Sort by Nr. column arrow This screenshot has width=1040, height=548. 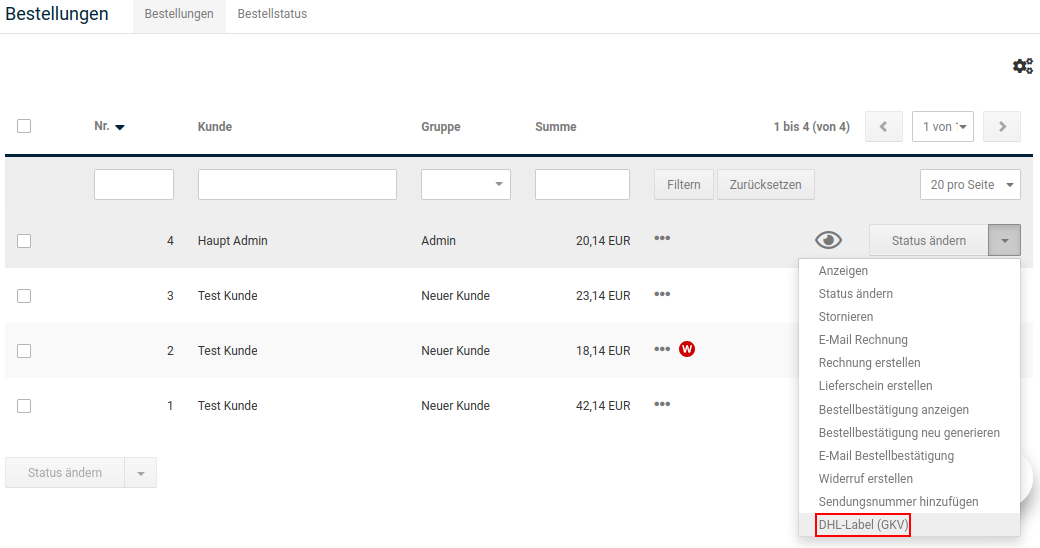point(120,127)
